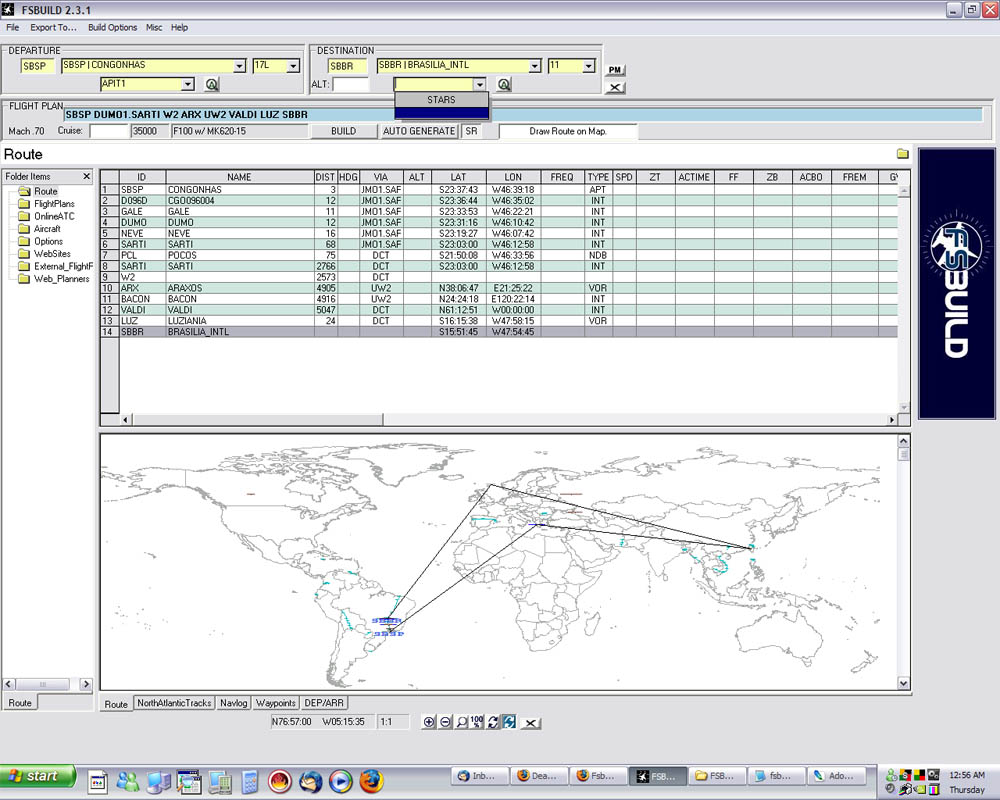Screen dimensions: 1000x800
Task: Open the Misc menu
Action: [x=154, y=27]
